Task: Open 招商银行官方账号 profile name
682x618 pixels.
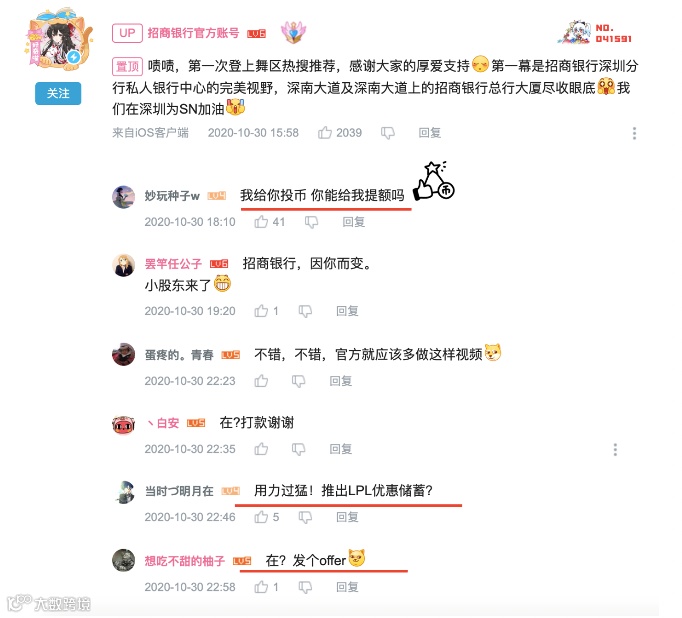Action: (193, 33)
